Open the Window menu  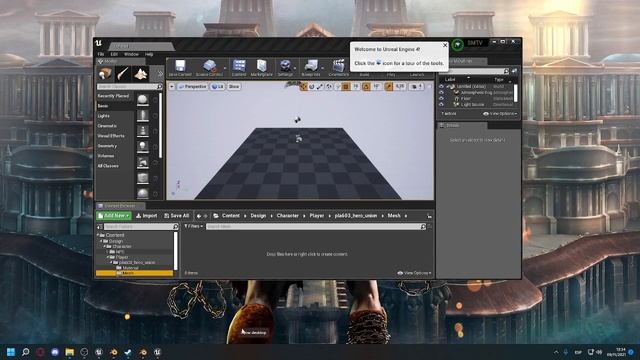(131, 54)
